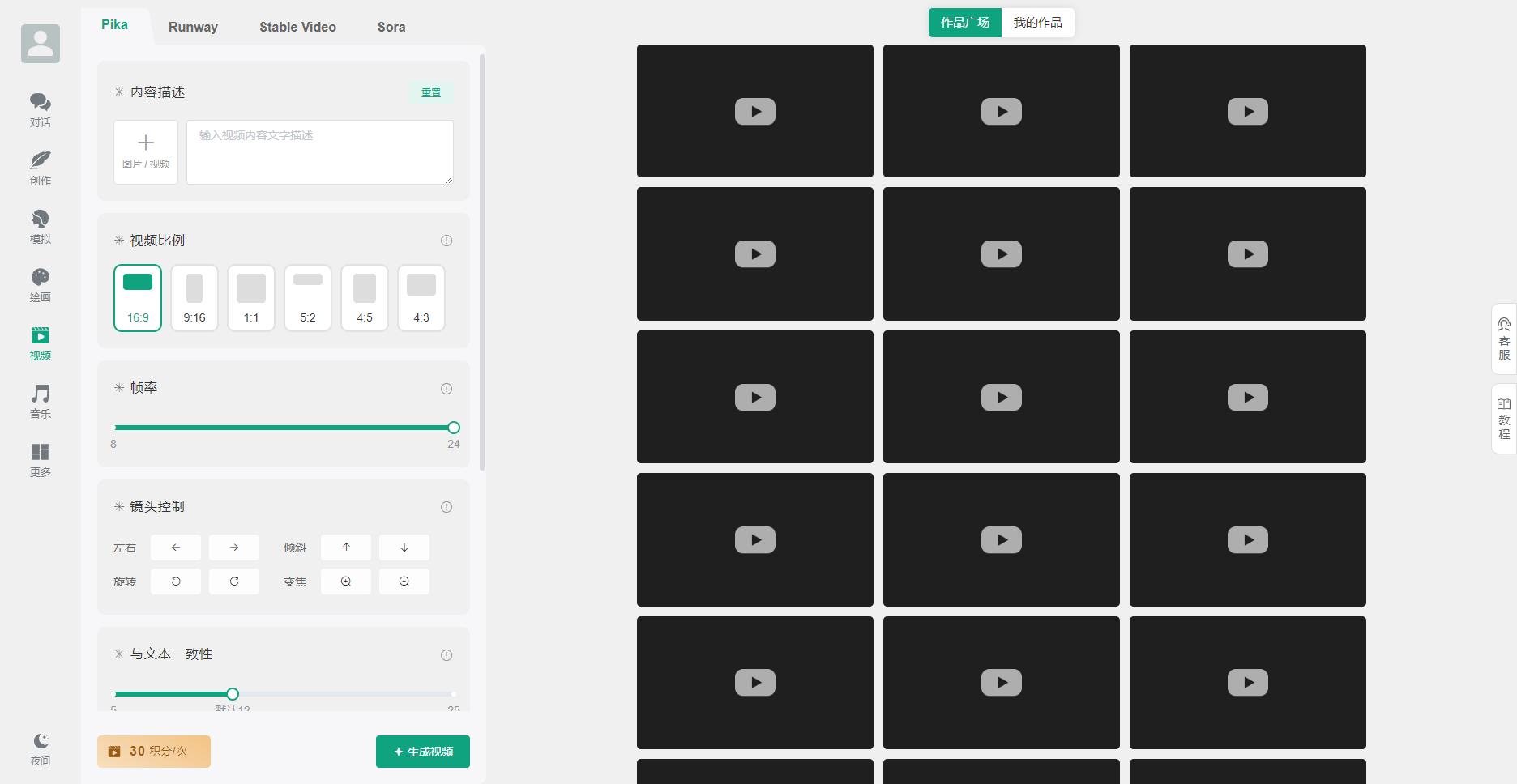This screenshot has width=1517, height=784.
Task: Expand the 帧率 info tooltip
Action: [x=447, y=389]
